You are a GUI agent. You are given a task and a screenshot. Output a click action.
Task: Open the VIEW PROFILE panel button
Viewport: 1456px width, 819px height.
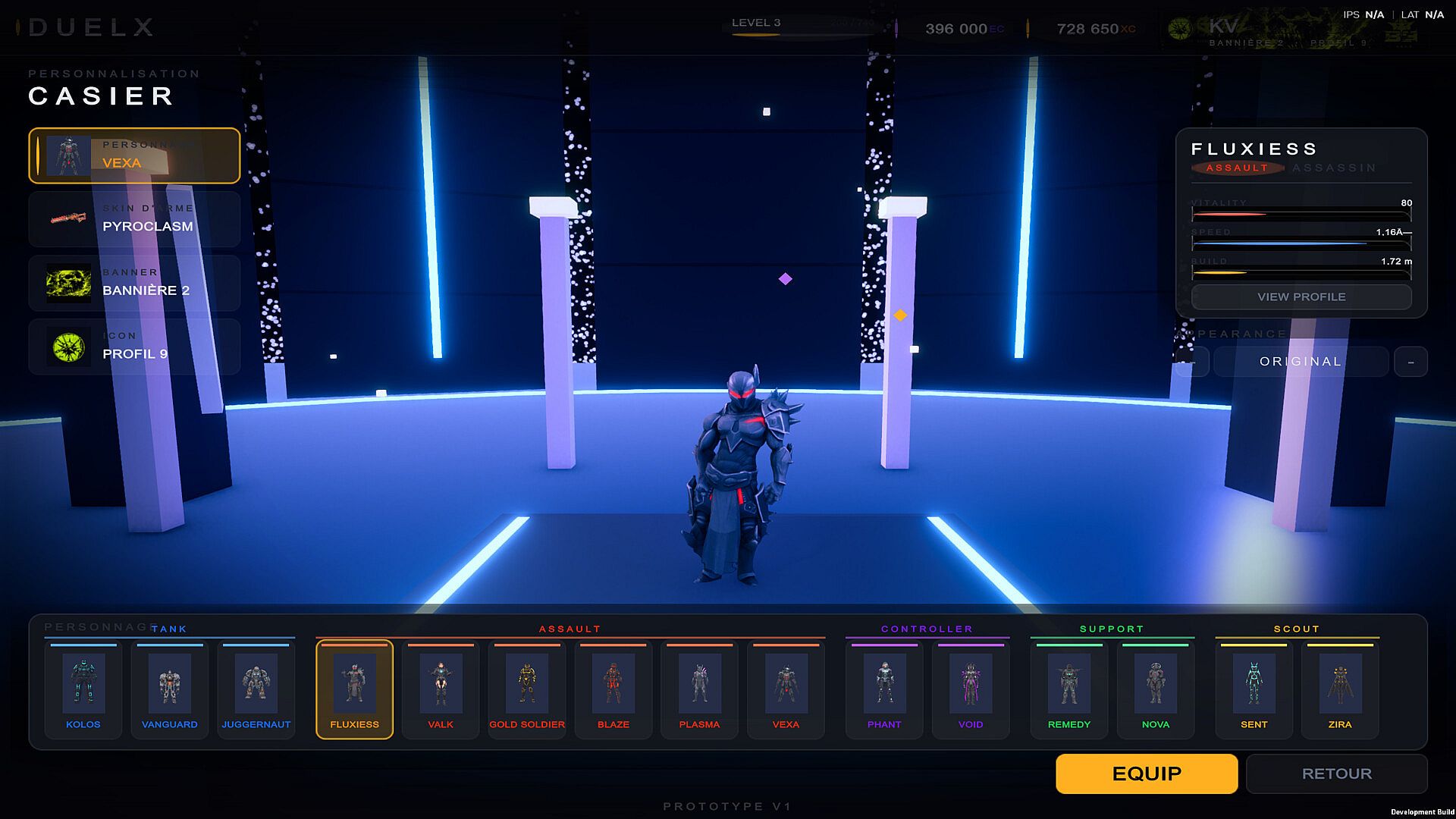(x=1301, y=297)
